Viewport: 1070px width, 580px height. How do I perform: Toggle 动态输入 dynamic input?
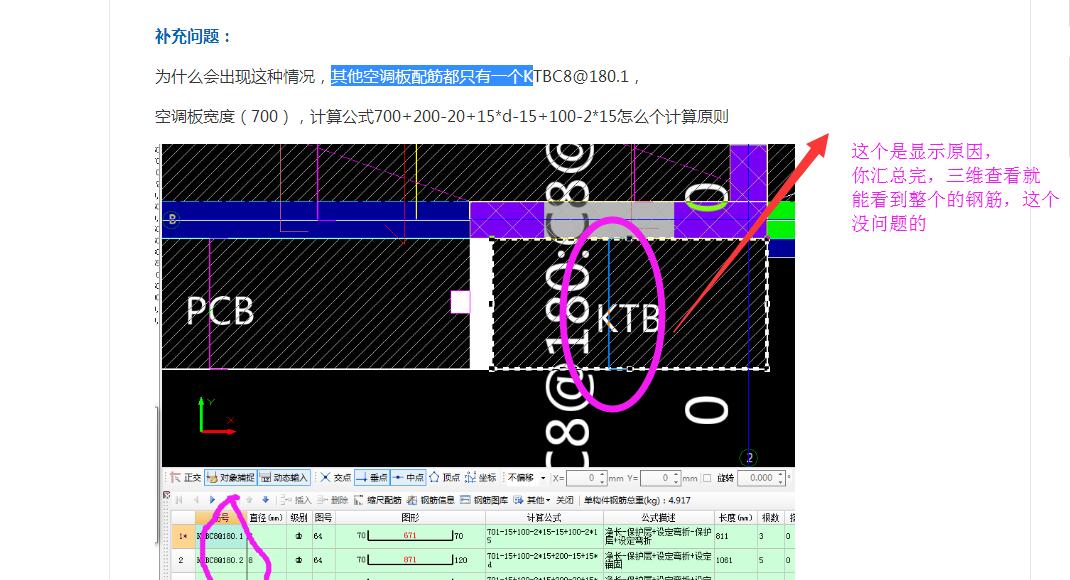pos(284,478)
